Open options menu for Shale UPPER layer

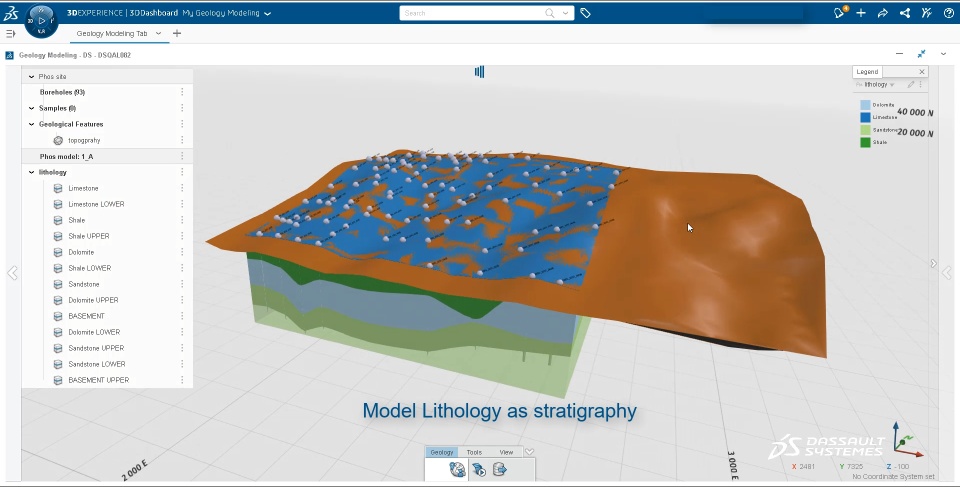pos(182,236)
